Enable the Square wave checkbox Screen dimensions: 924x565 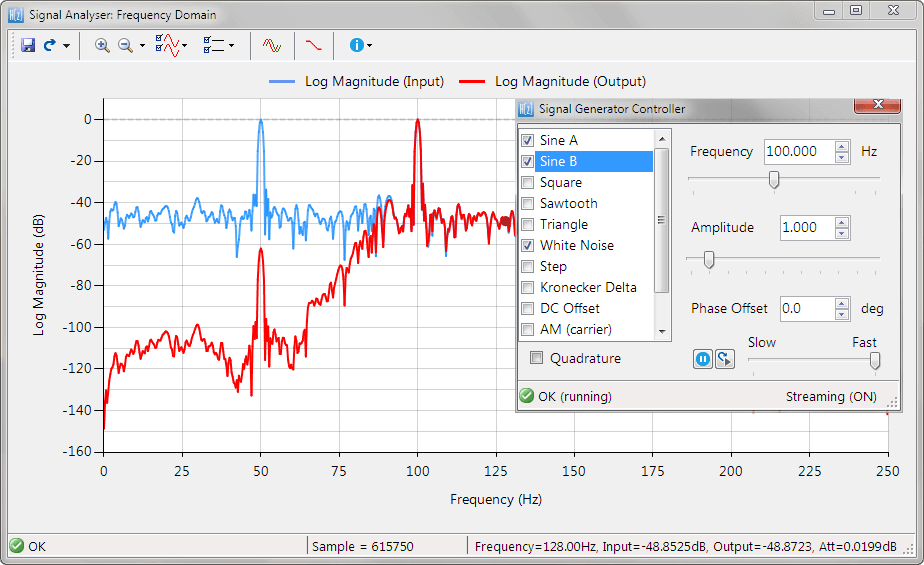(x=527, y=183)
